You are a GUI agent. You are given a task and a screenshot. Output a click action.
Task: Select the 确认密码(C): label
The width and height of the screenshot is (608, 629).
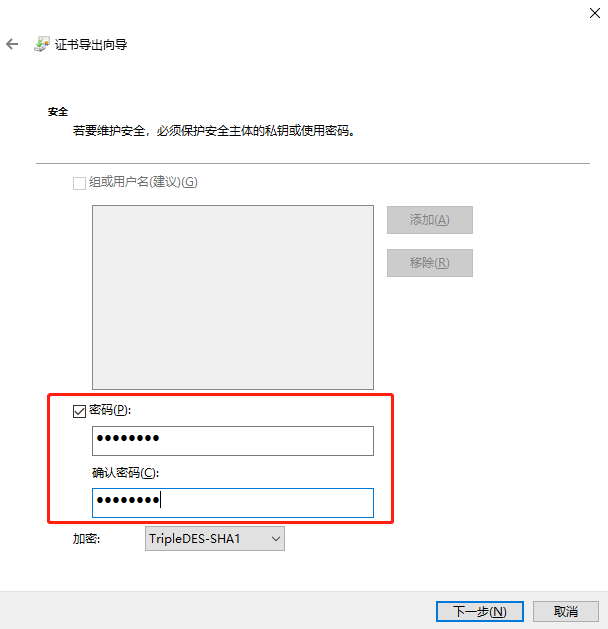point(125,473)
